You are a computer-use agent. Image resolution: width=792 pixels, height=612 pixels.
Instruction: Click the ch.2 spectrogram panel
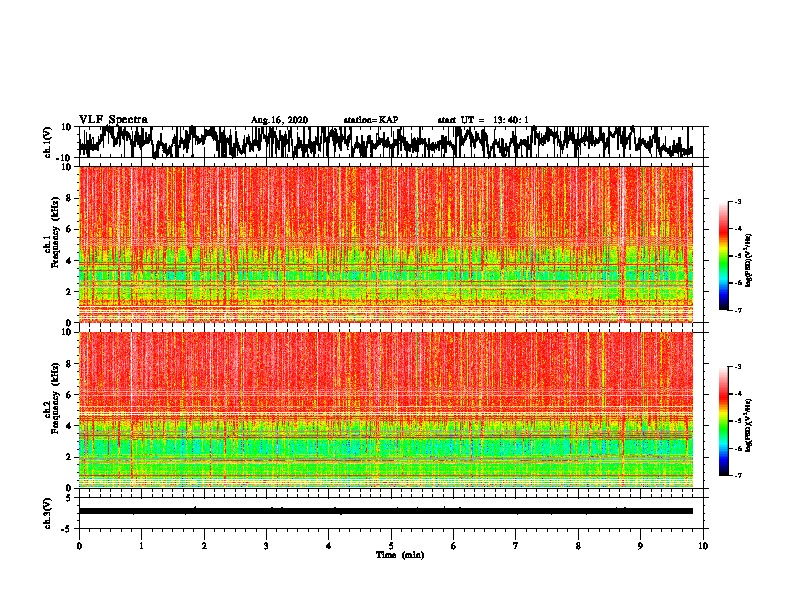(x=386, y=410)
